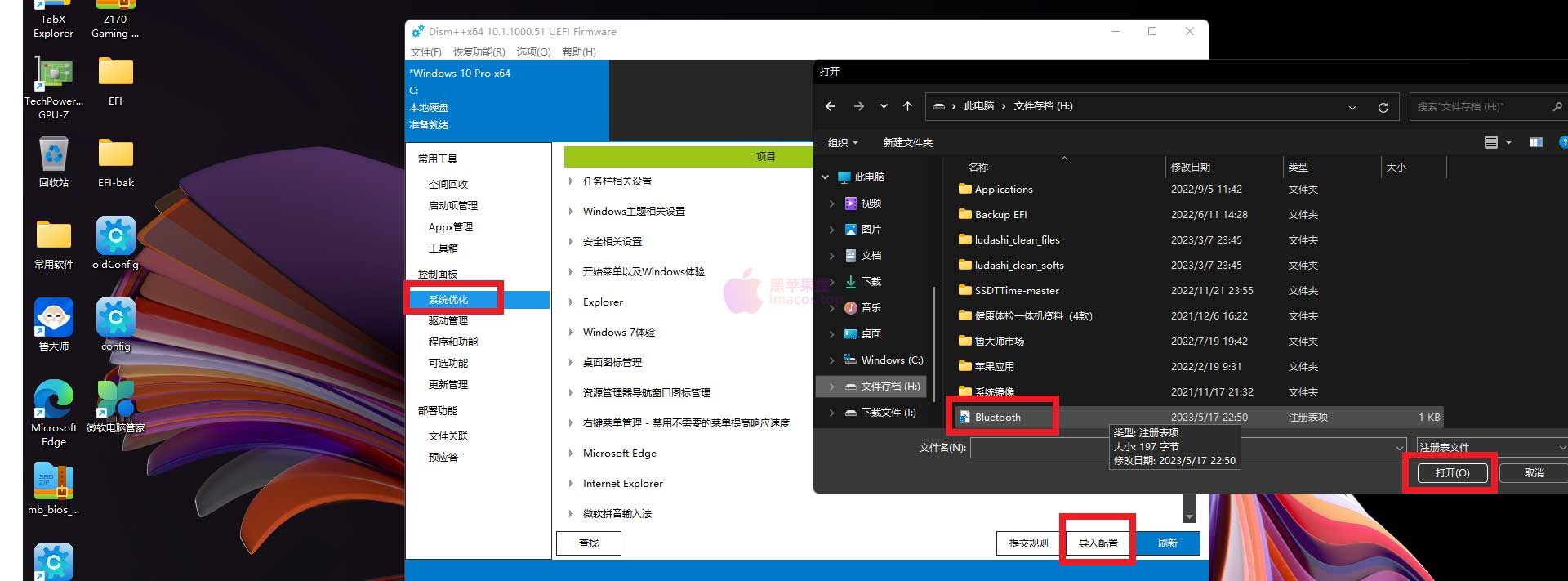This screenshot has width=1568, height=581.
Task: Go back in the Open dialog
Action: (x=831, y=106)
